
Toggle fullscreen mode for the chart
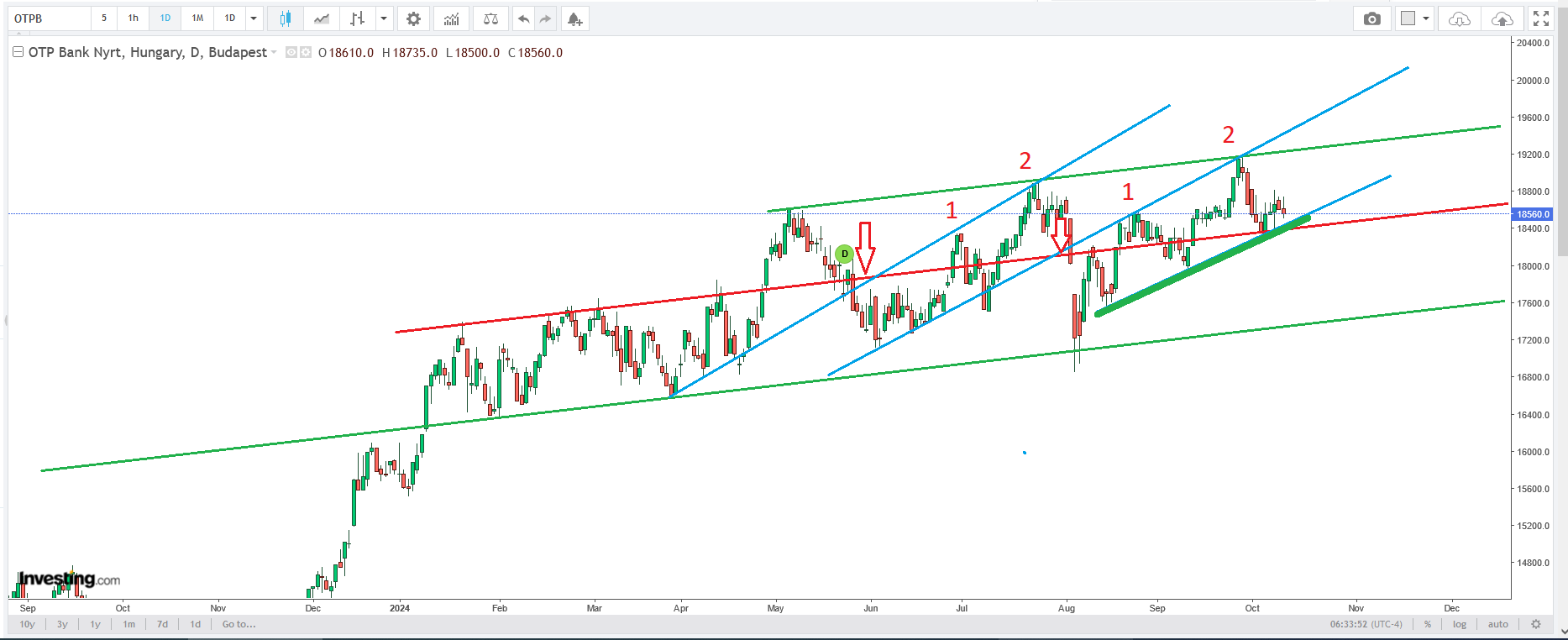(1541, 18)
